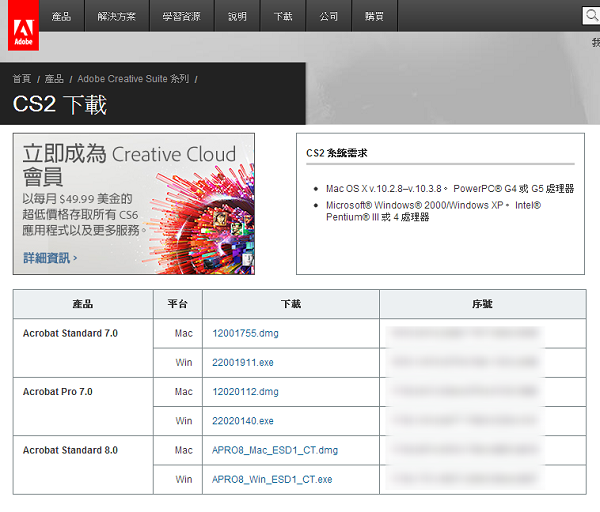Download APRO8_Win_ESD1_CT.exe file

[272, 479]
